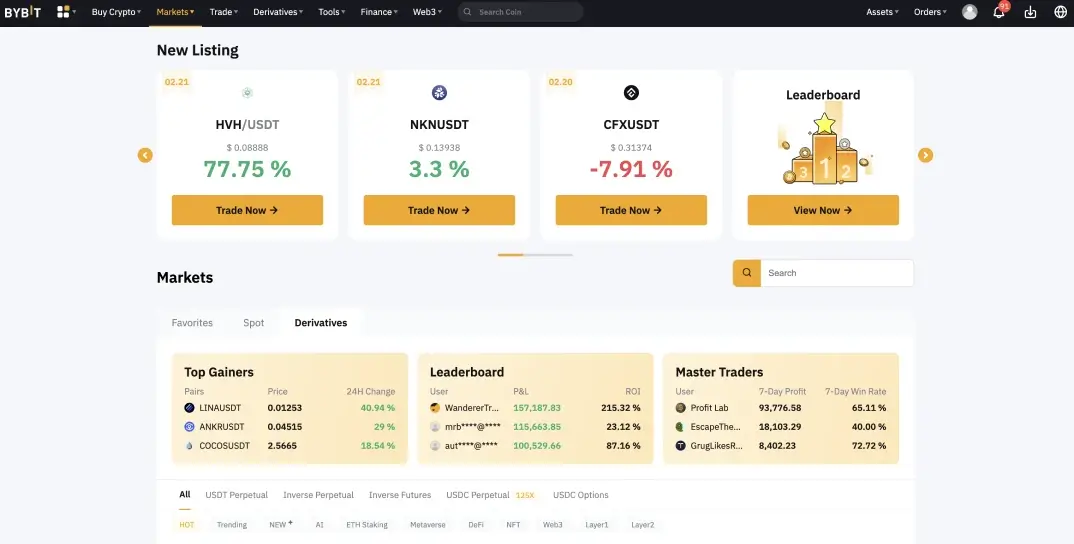Screen dimensions: 1074x544
Task: Go to next New Listing slide
Action: click(925, 156)
